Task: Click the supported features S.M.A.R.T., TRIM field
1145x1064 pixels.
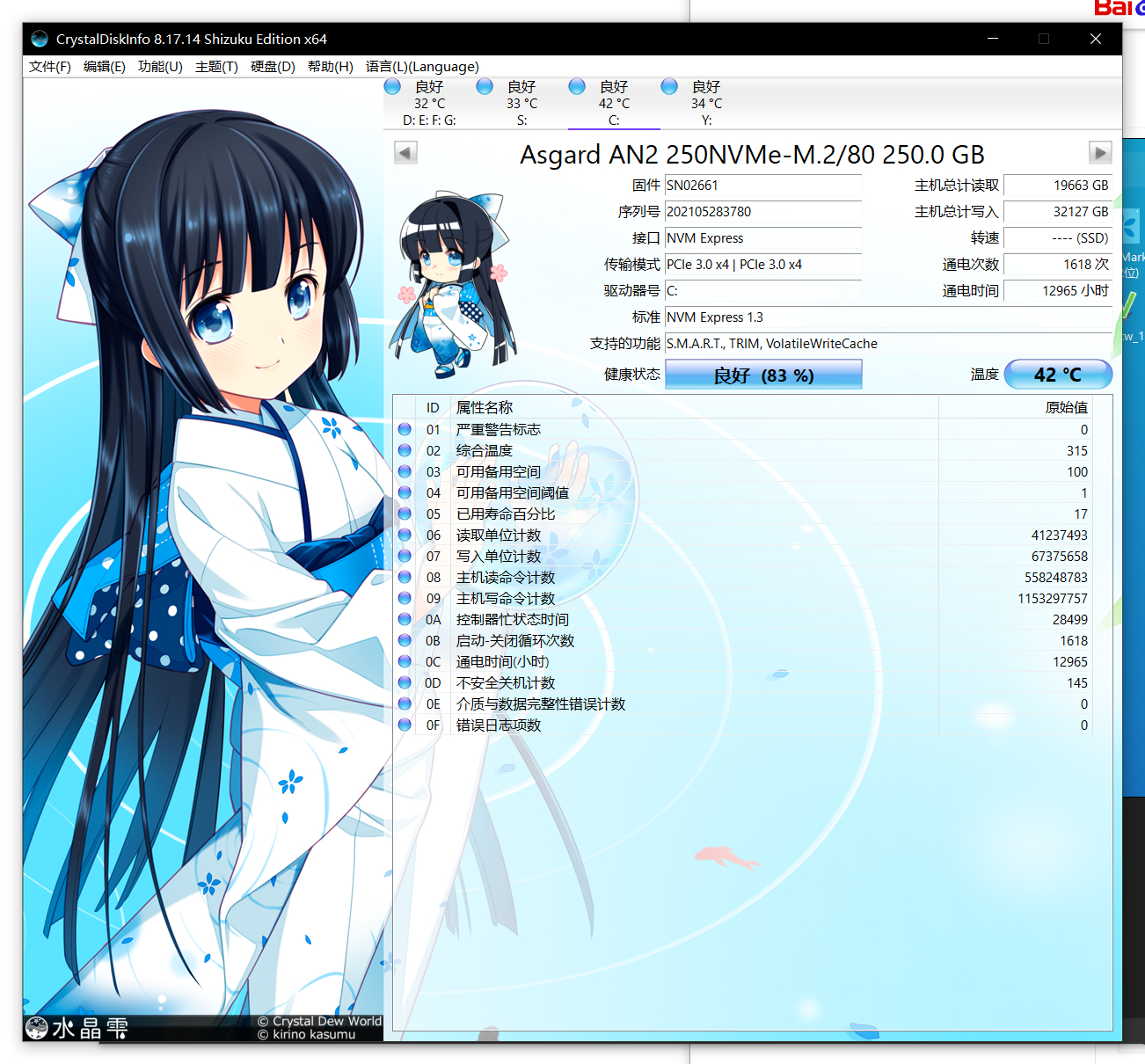Action: 888,344
